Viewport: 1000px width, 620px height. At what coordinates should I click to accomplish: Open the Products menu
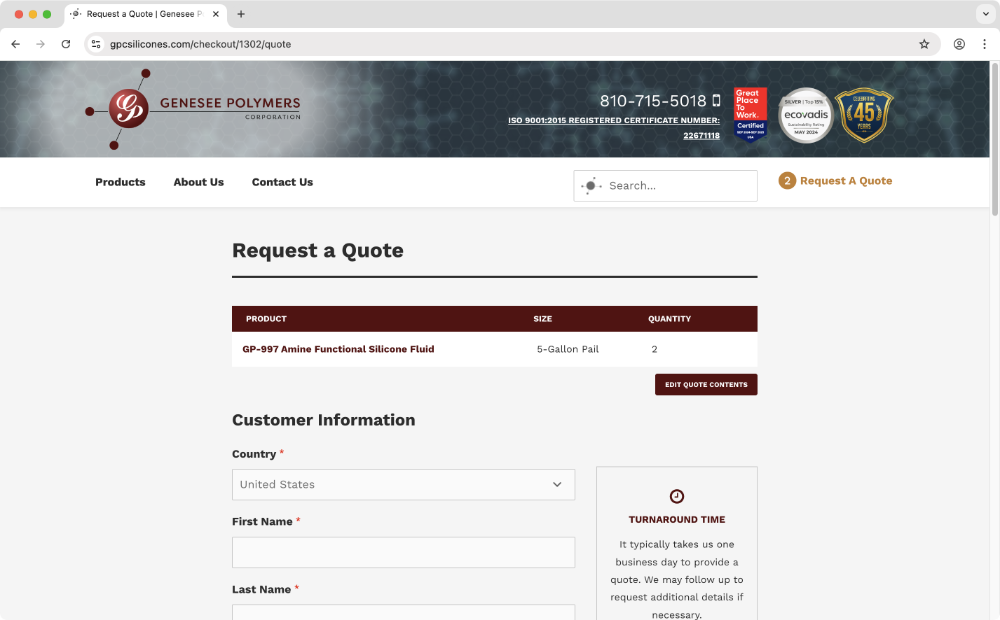(120, 182)
